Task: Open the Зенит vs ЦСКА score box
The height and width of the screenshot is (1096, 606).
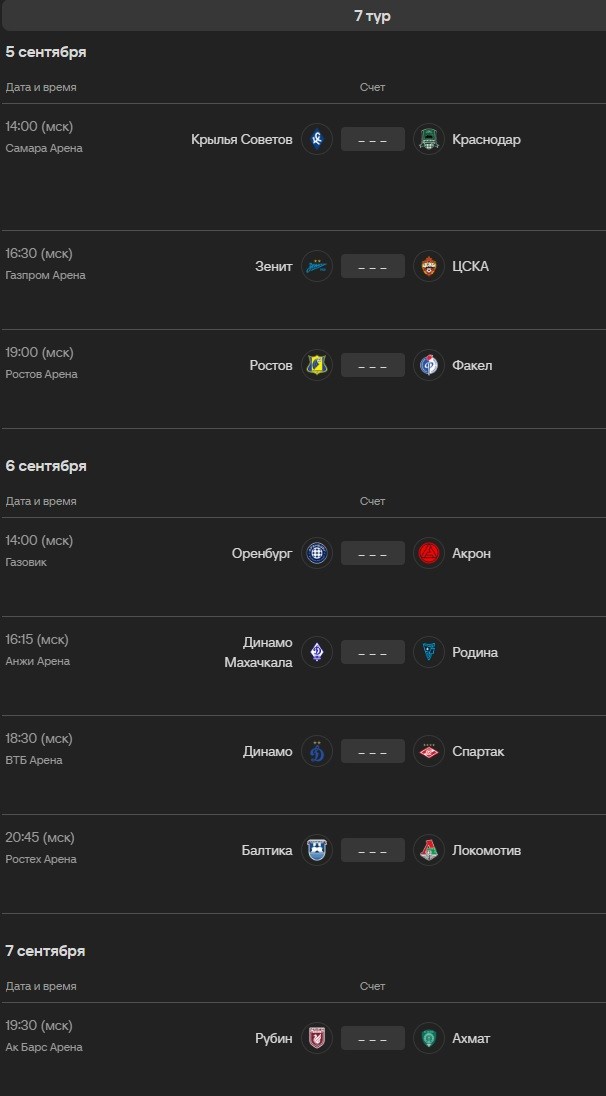Action: [x=373, y=266]
